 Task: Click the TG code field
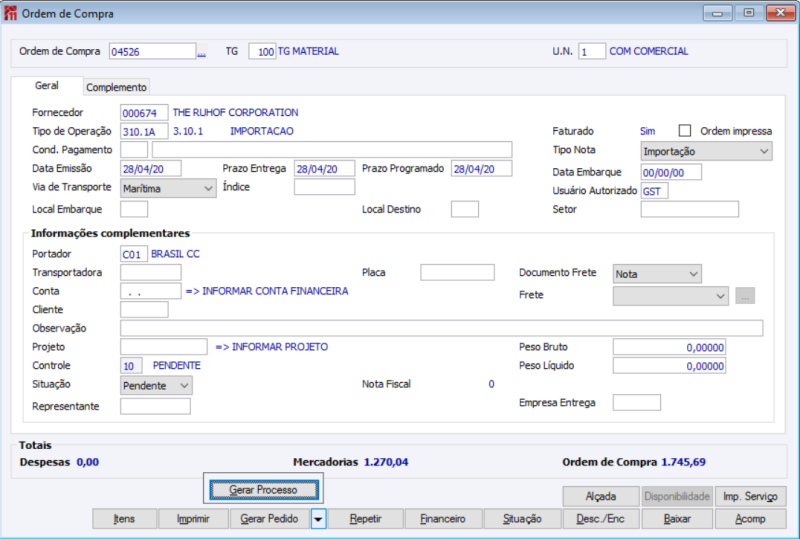tap(262, 52)
